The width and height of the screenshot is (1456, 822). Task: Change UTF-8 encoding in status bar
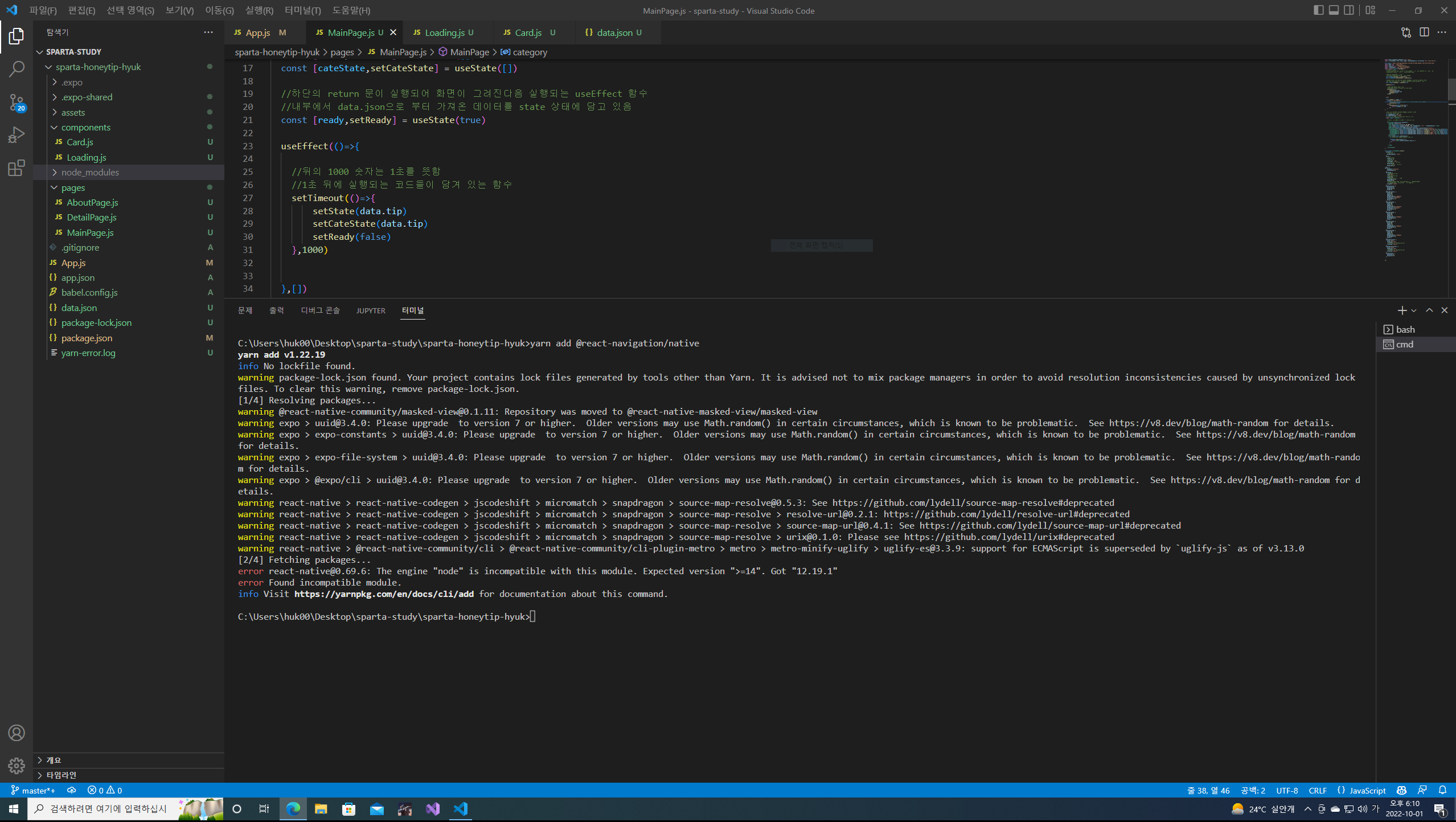[1287, 790]
